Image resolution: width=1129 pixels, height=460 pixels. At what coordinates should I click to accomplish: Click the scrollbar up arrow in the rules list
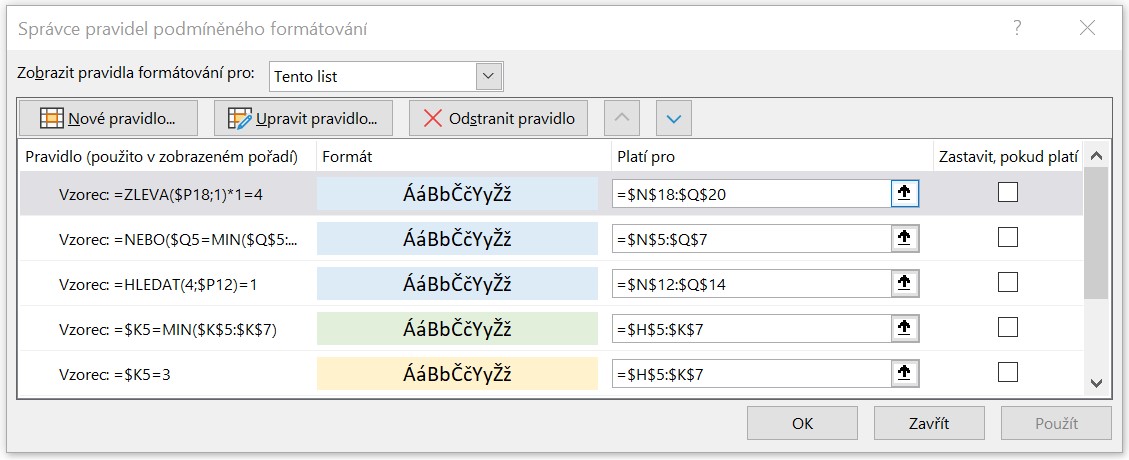pyautogui.click(x=1096, y=155)
